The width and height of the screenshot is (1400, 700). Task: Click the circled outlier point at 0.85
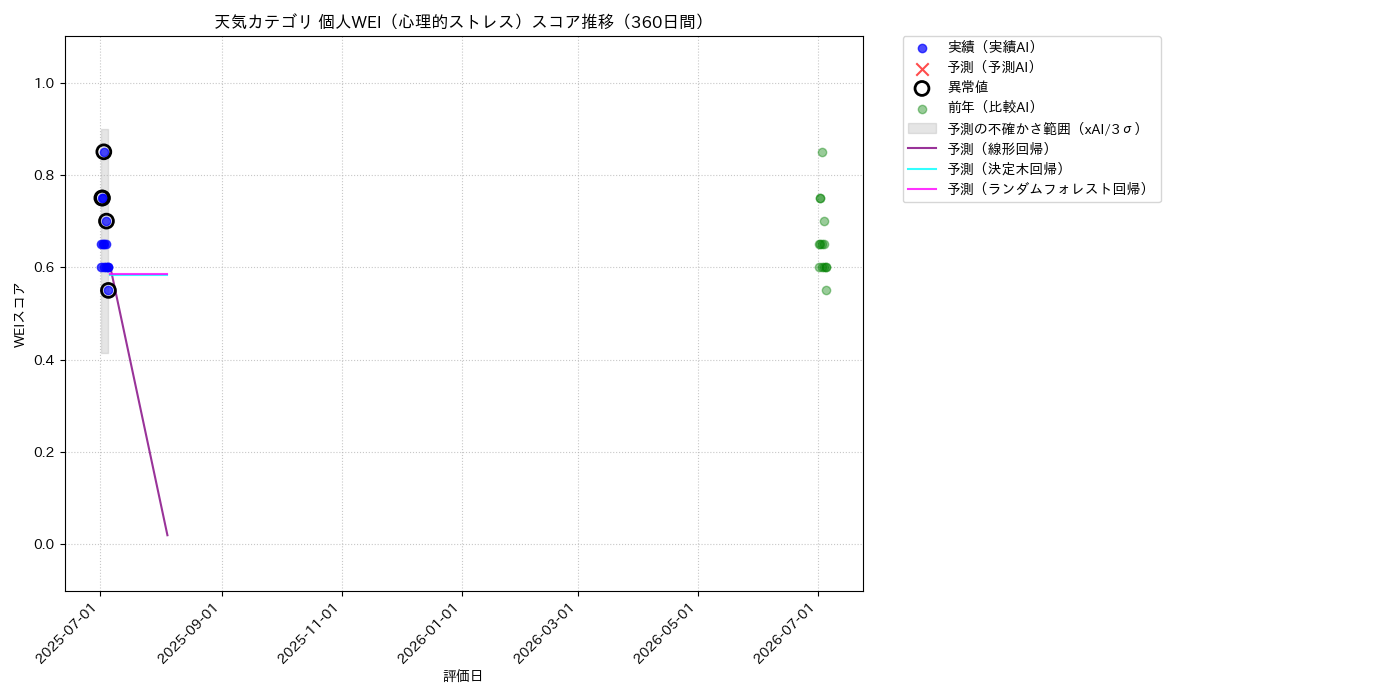(103, 152)
